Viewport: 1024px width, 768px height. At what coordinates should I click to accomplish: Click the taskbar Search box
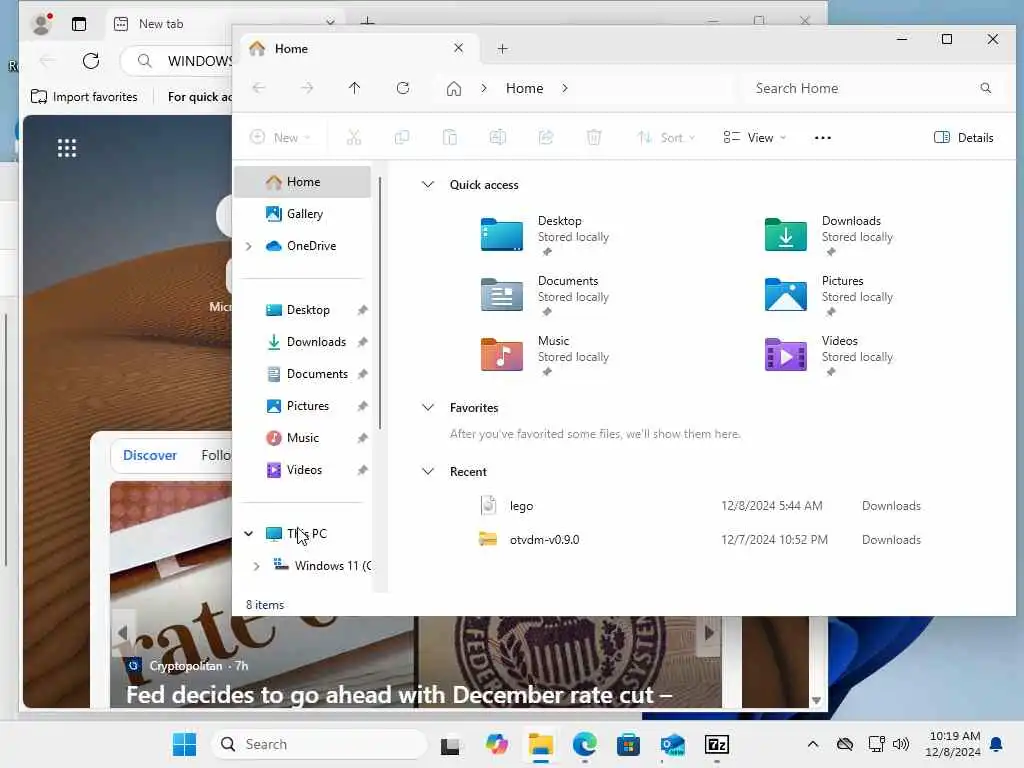tap(319, 744)
